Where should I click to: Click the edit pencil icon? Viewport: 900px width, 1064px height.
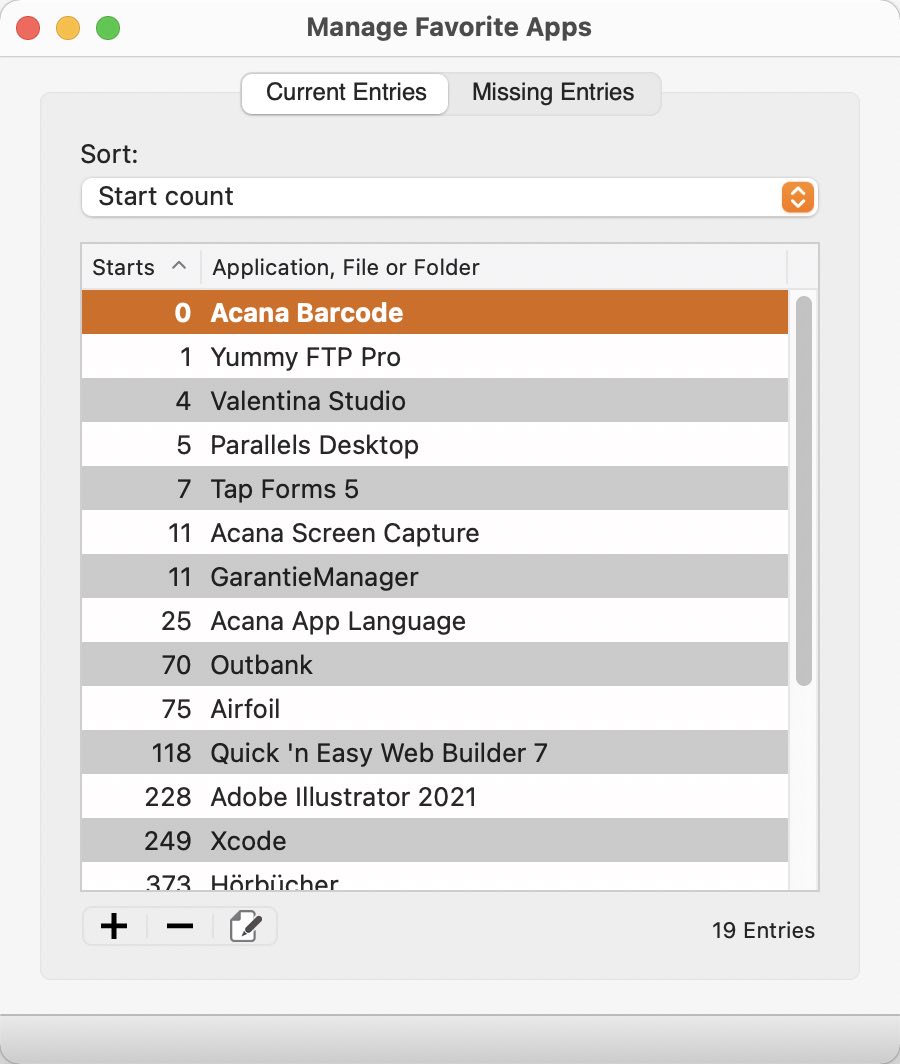245,927
